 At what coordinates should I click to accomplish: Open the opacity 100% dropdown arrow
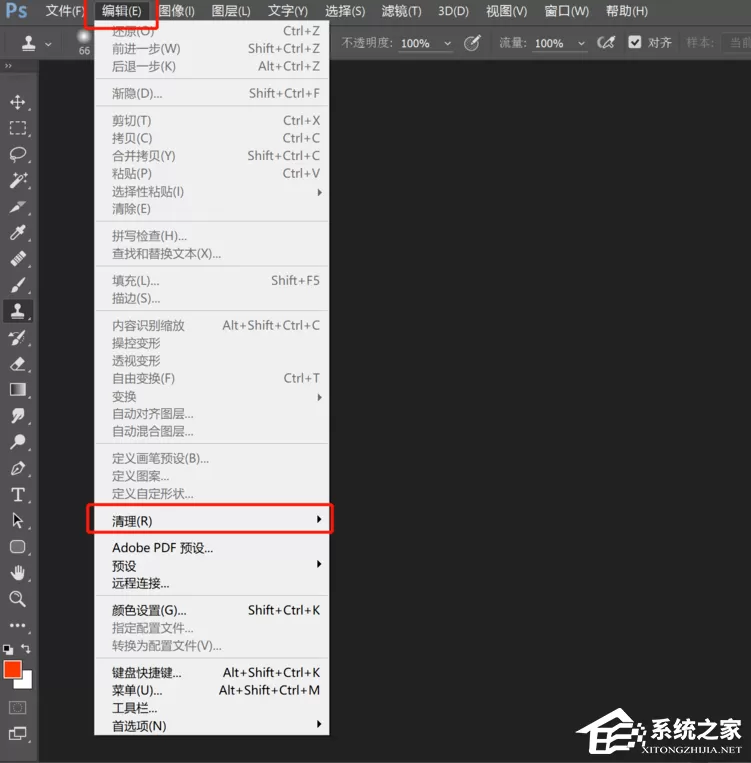tap(447, 43)
